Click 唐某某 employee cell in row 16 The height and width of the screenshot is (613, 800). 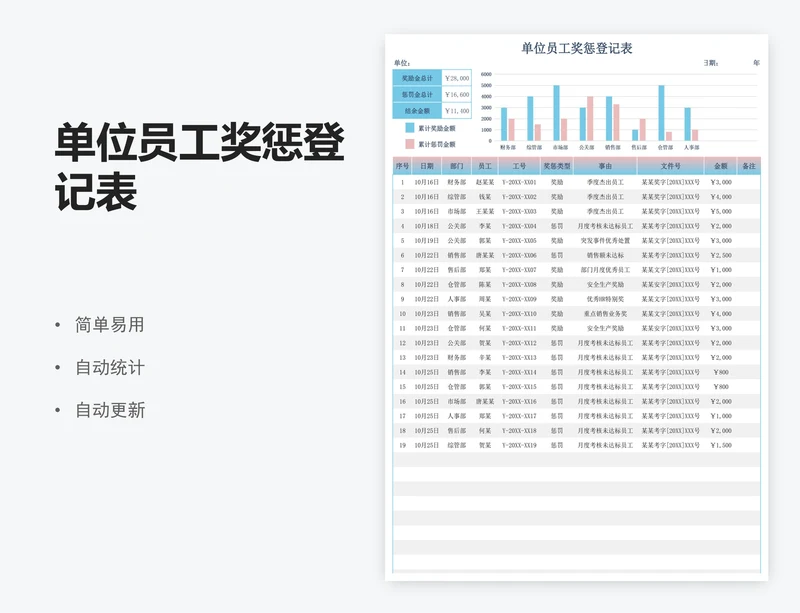[x=485, y=402]
